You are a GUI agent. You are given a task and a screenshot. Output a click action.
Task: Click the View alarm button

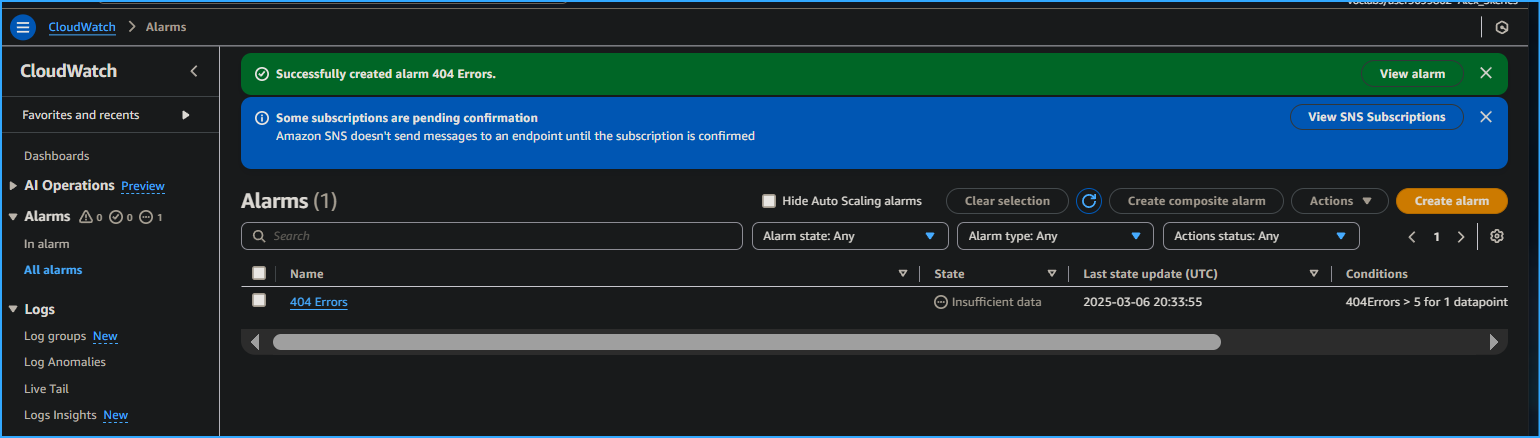tap(1412, 74)
